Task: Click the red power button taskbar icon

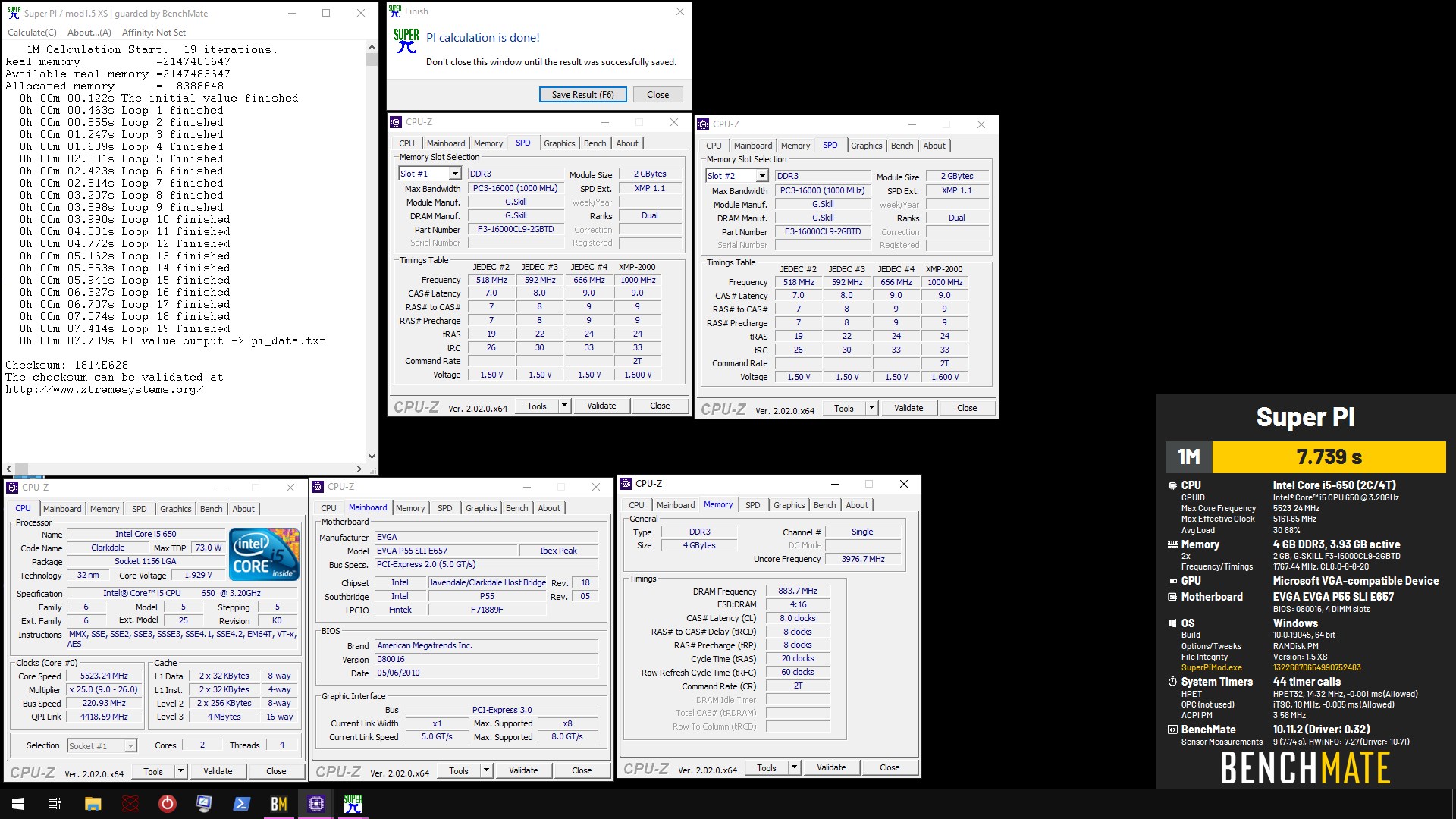Action: (168, 804)
